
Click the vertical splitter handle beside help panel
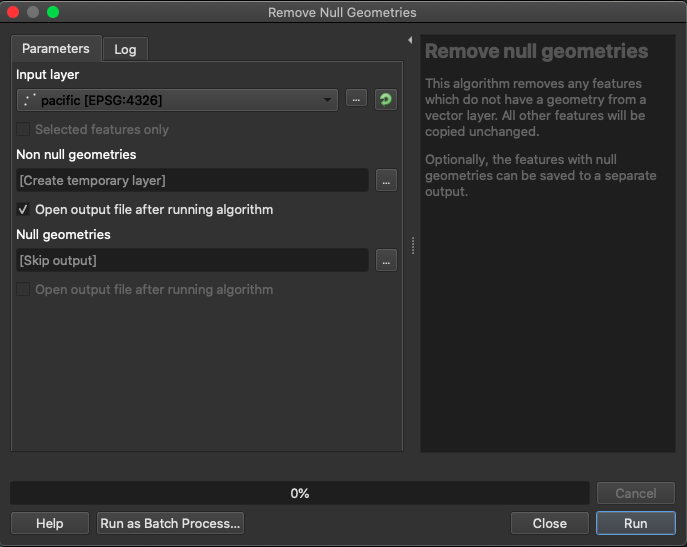coord(412,246)
